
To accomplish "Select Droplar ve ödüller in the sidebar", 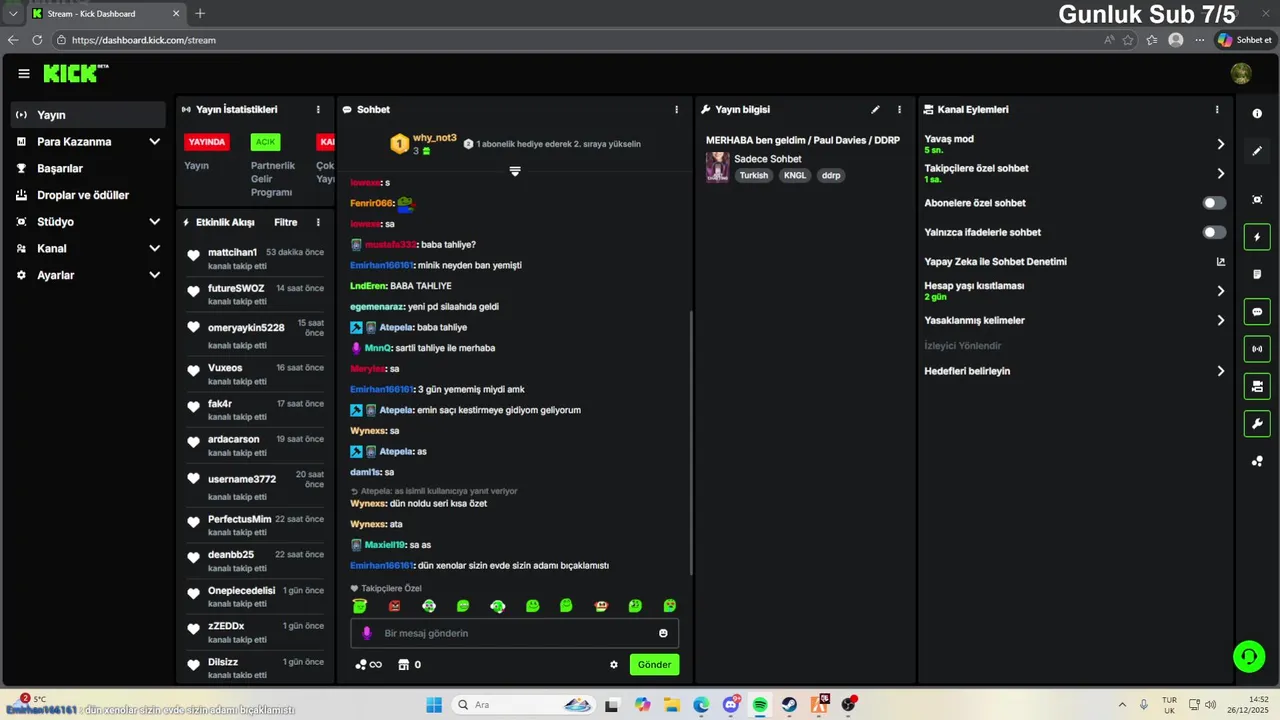I will pos(88,195).
